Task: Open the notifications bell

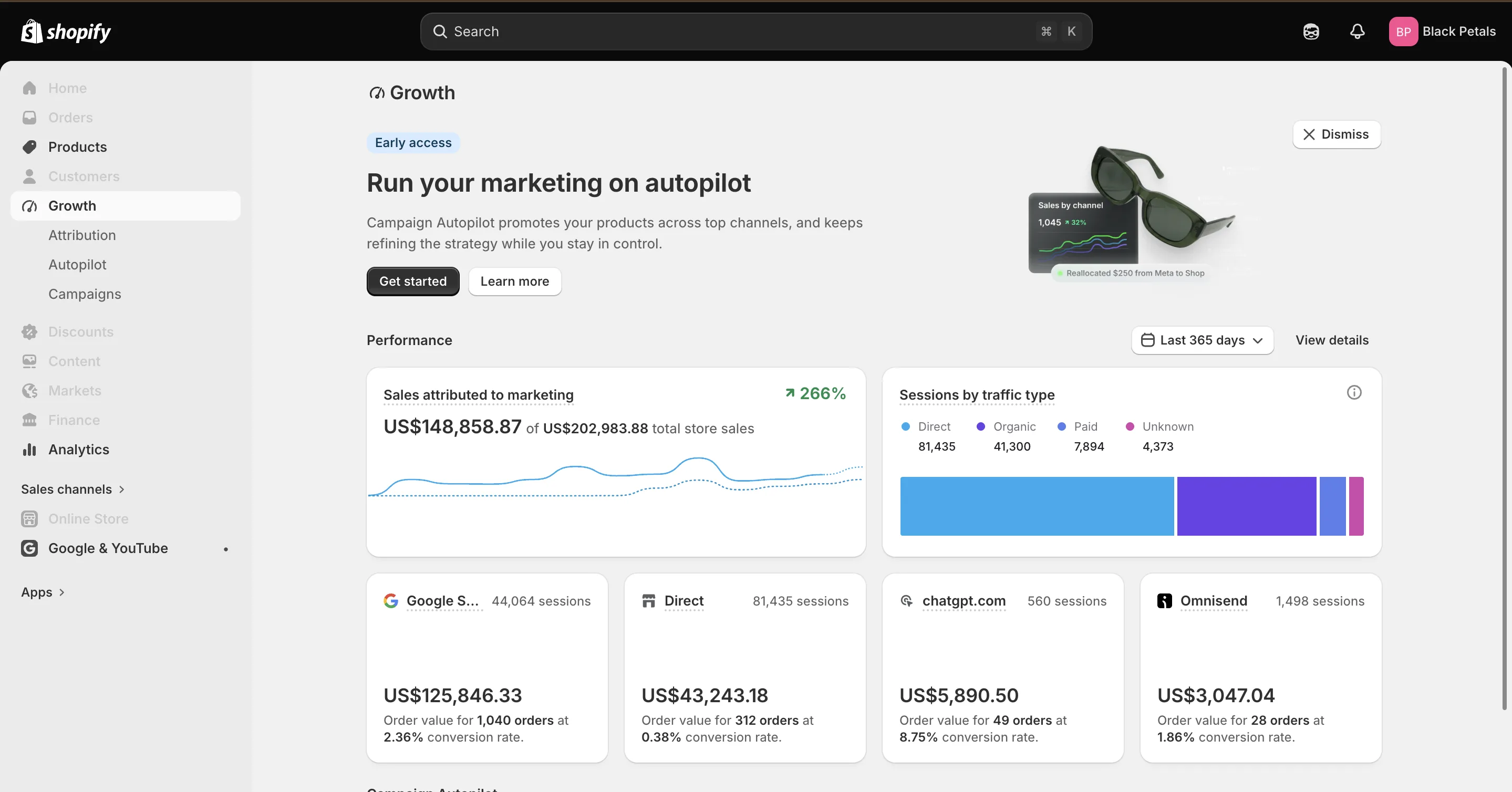Action: 1357,31
